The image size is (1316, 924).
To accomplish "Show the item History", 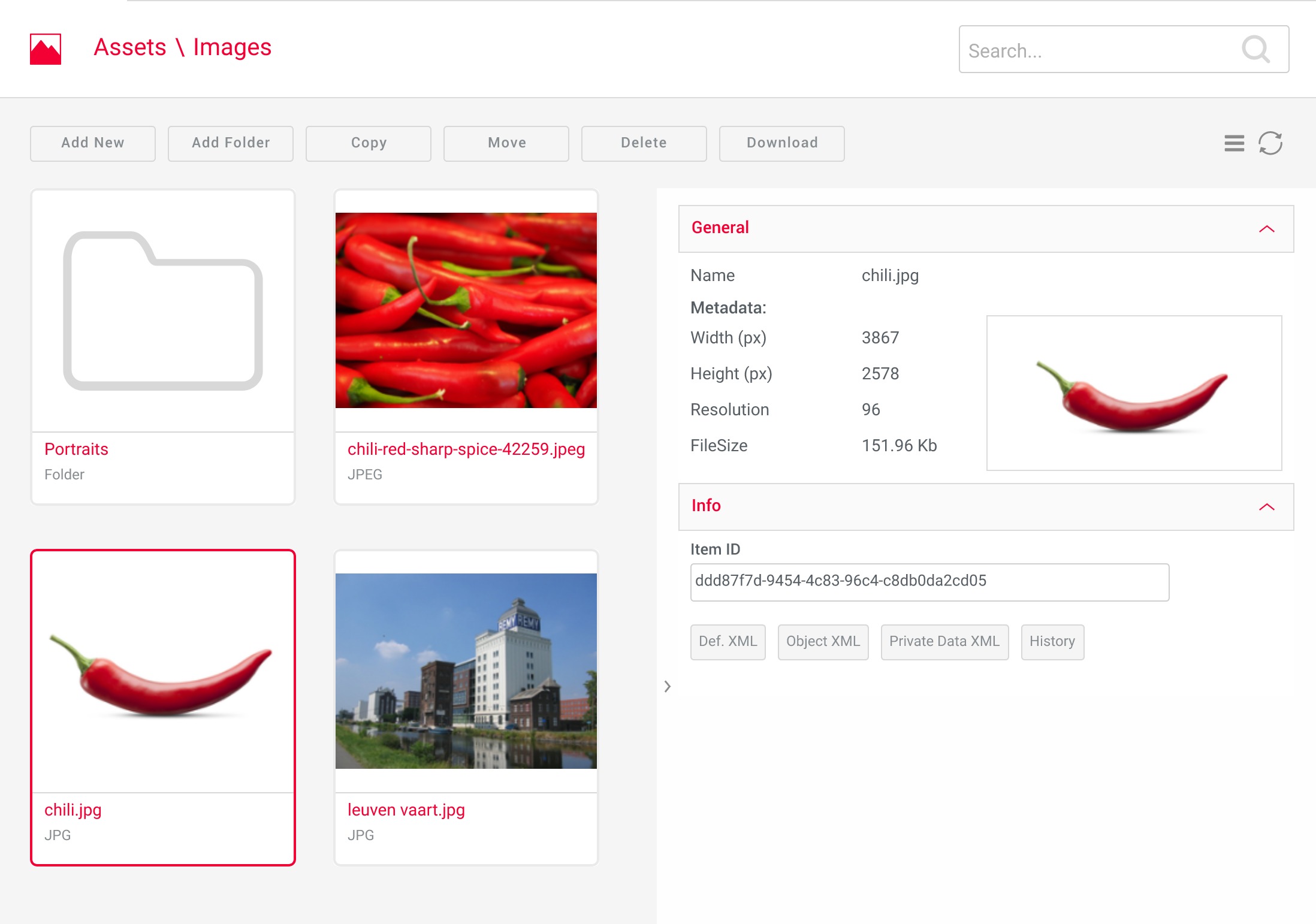I will 1052,642.
